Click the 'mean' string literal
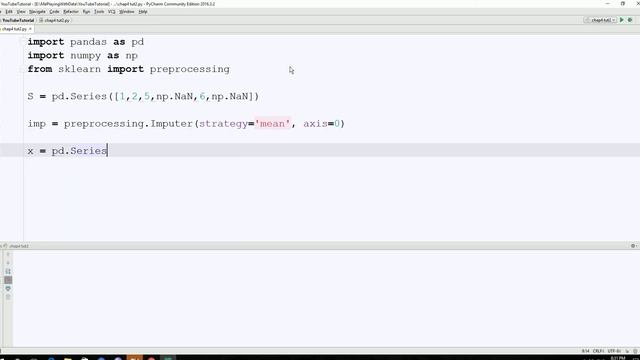The image size is (640, 360). coord(272,124)
